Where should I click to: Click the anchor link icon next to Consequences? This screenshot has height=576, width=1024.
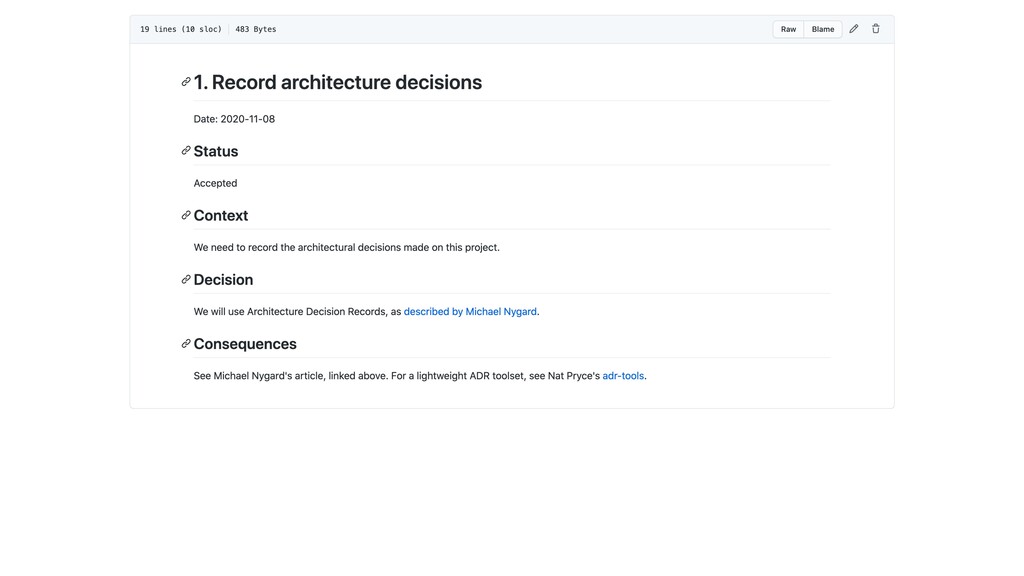[x=186, y=343]
